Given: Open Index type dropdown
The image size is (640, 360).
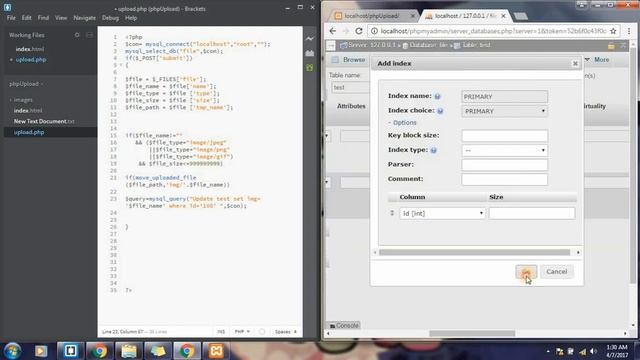Looking at the screenshot, I should (x=504, y=150).
